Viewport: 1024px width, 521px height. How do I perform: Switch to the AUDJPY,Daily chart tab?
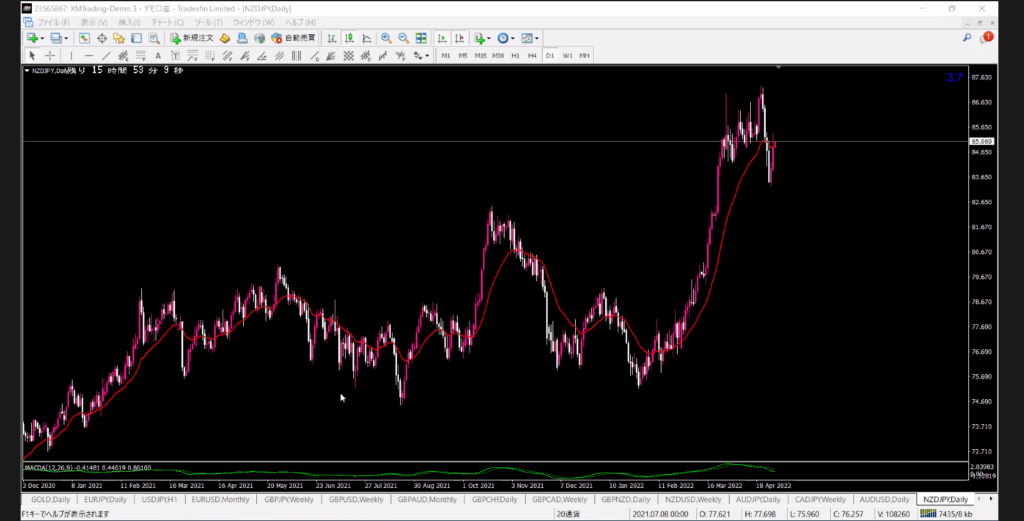758,499
